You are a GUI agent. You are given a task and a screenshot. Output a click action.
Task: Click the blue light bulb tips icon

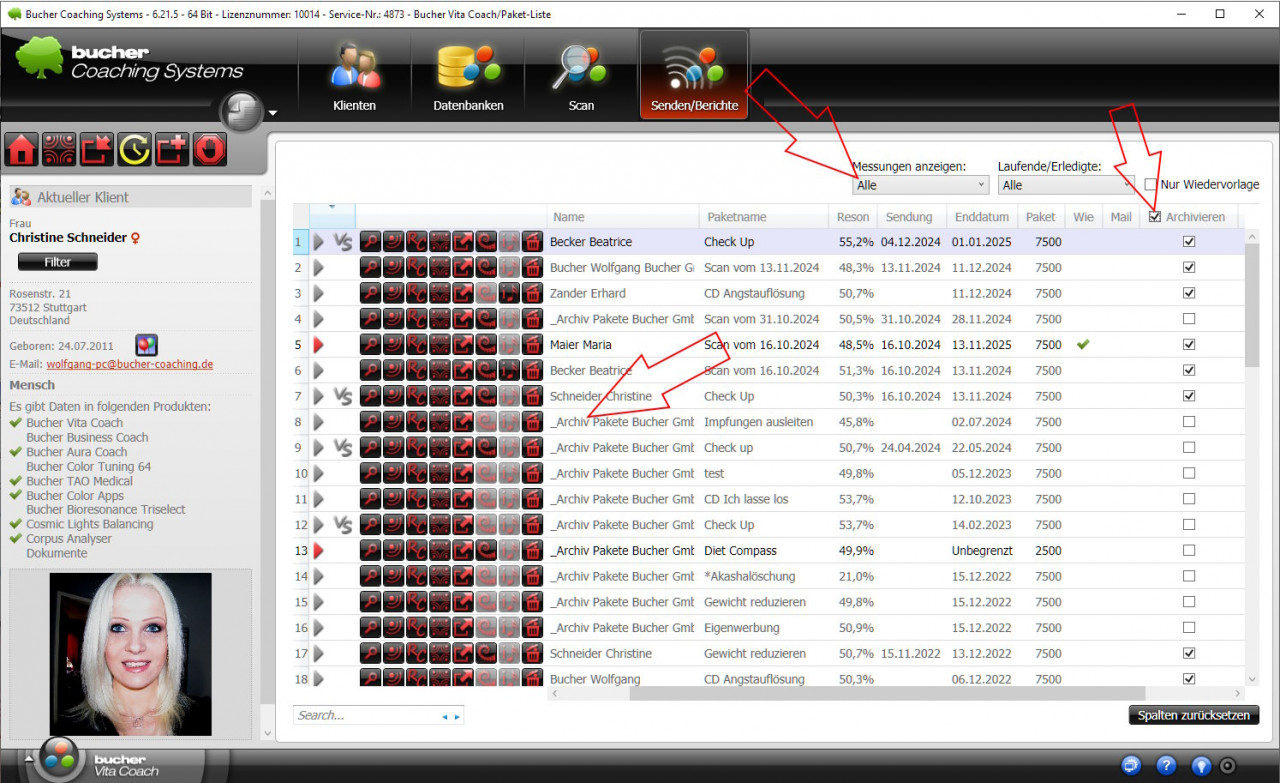pyautogui.click(x=1201, y=765)
